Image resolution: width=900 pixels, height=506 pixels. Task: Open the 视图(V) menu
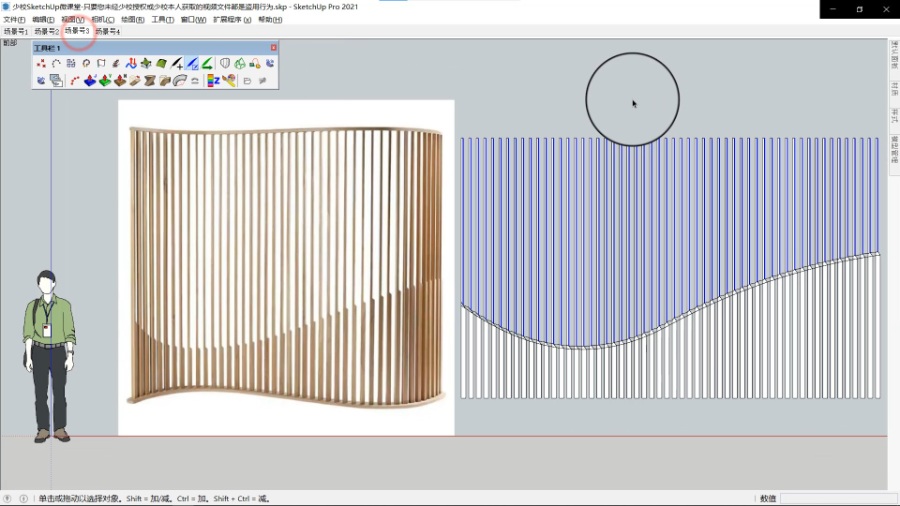73,20
